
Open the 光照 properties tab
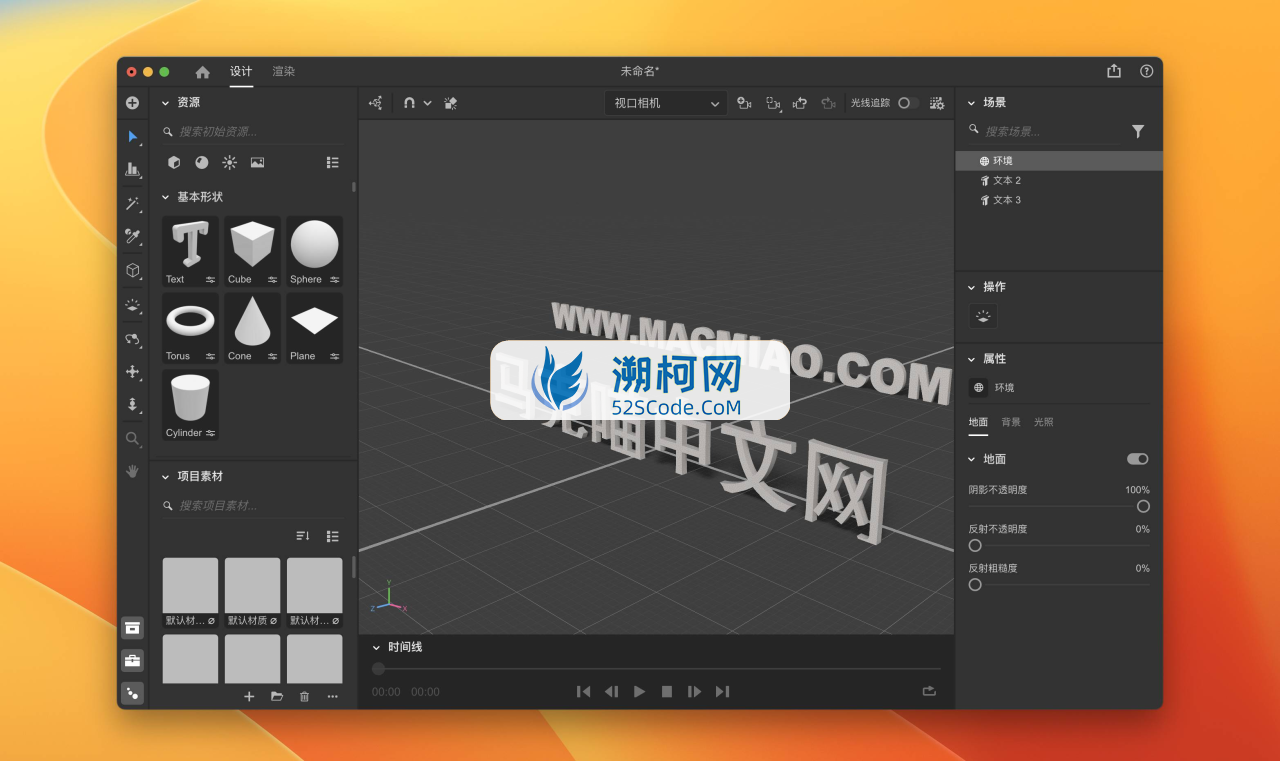click(x=1044, y=422)
